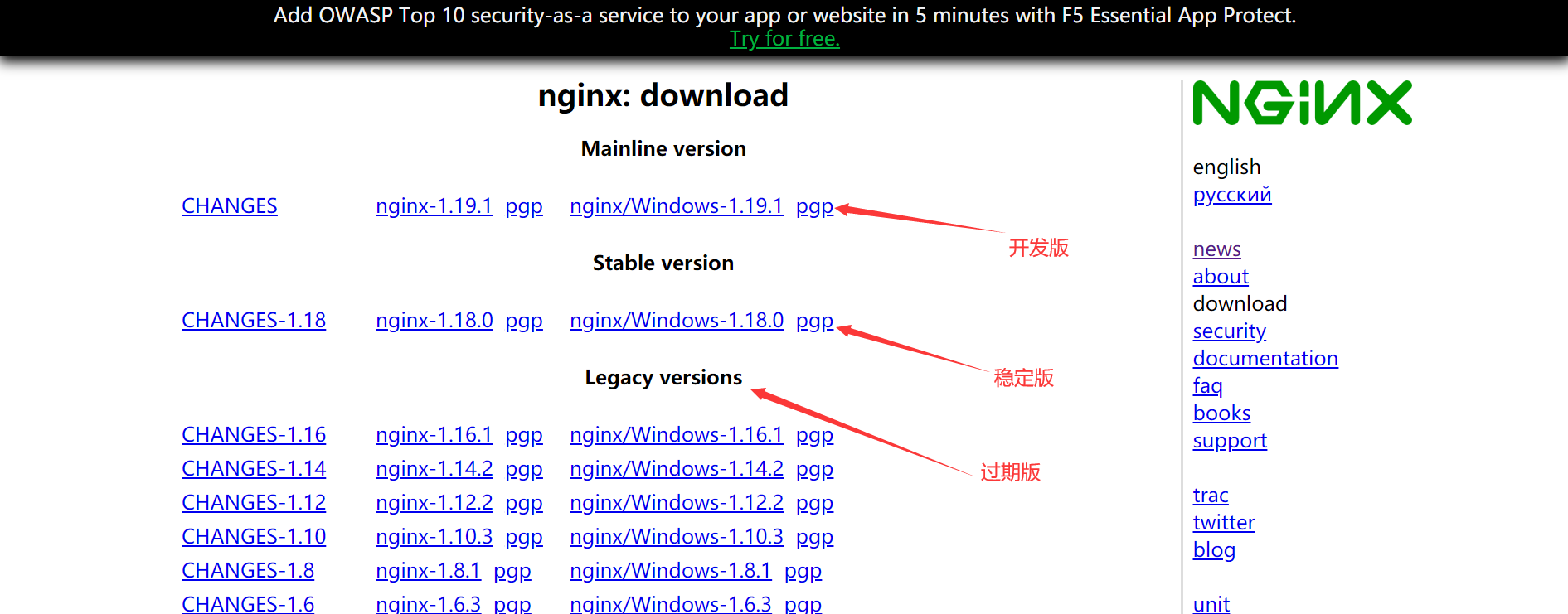Viewport: 1568px width, 614px height.
Task: Download nginx/Windows-1.6.3
Action: point(670,603)
